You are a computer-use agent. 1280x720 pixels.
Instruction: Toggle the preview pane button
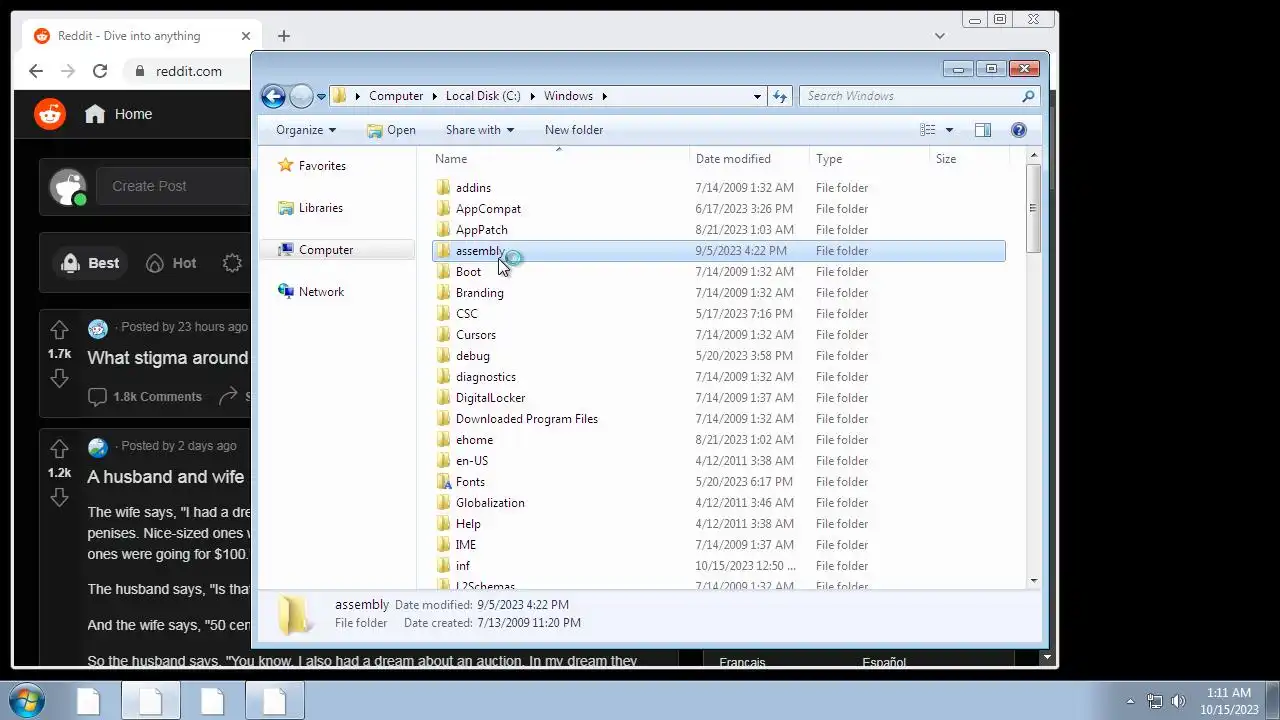(x=983, y=130)
